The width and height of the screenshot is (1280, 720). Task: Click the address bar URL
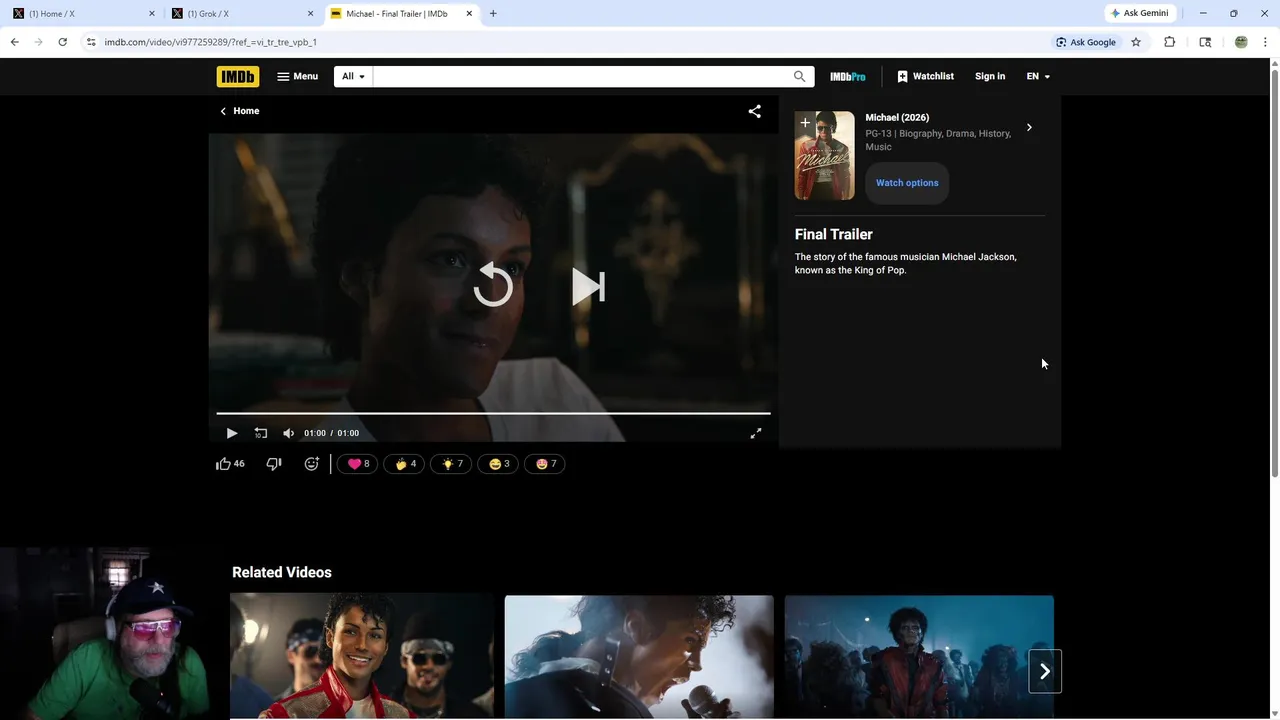click(x=210, y=42)
